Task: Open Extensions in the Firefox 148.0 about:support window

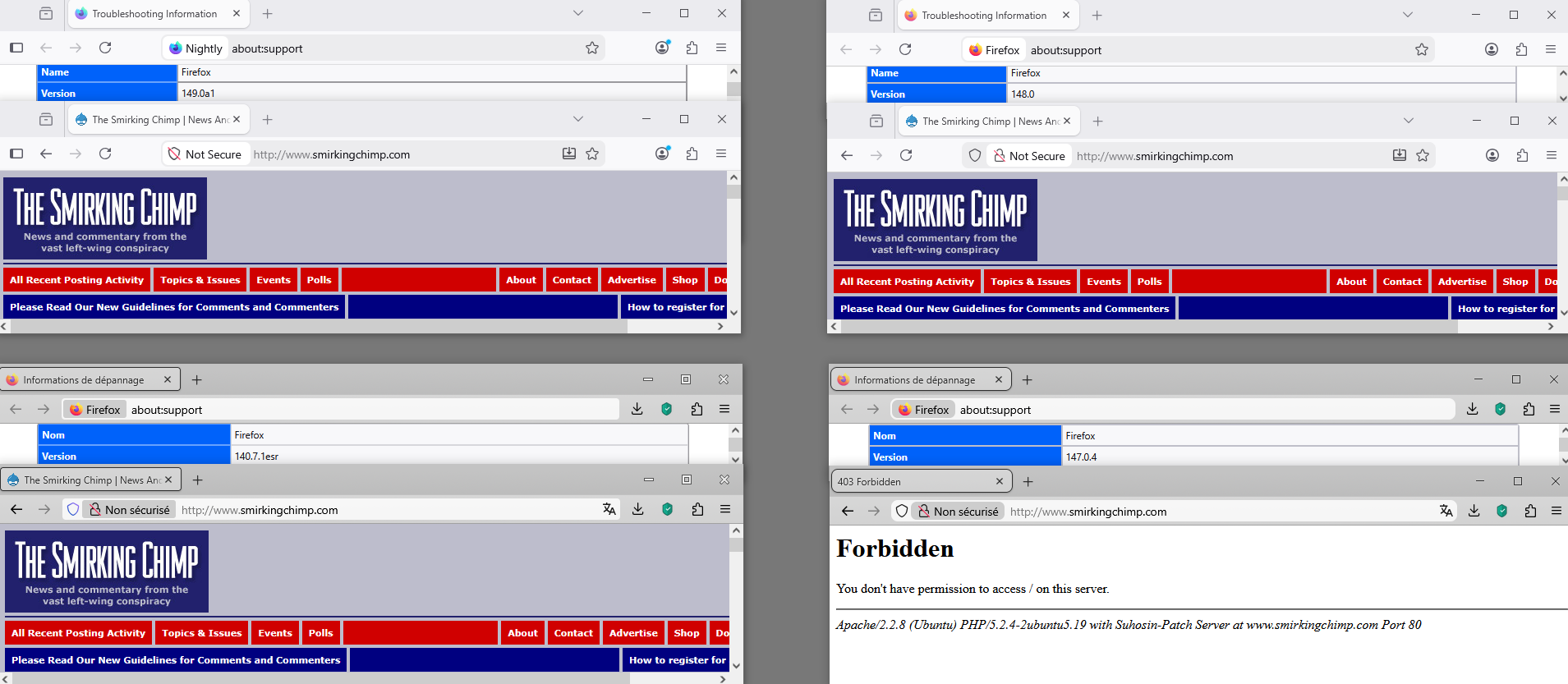Action: [1521, 49]
